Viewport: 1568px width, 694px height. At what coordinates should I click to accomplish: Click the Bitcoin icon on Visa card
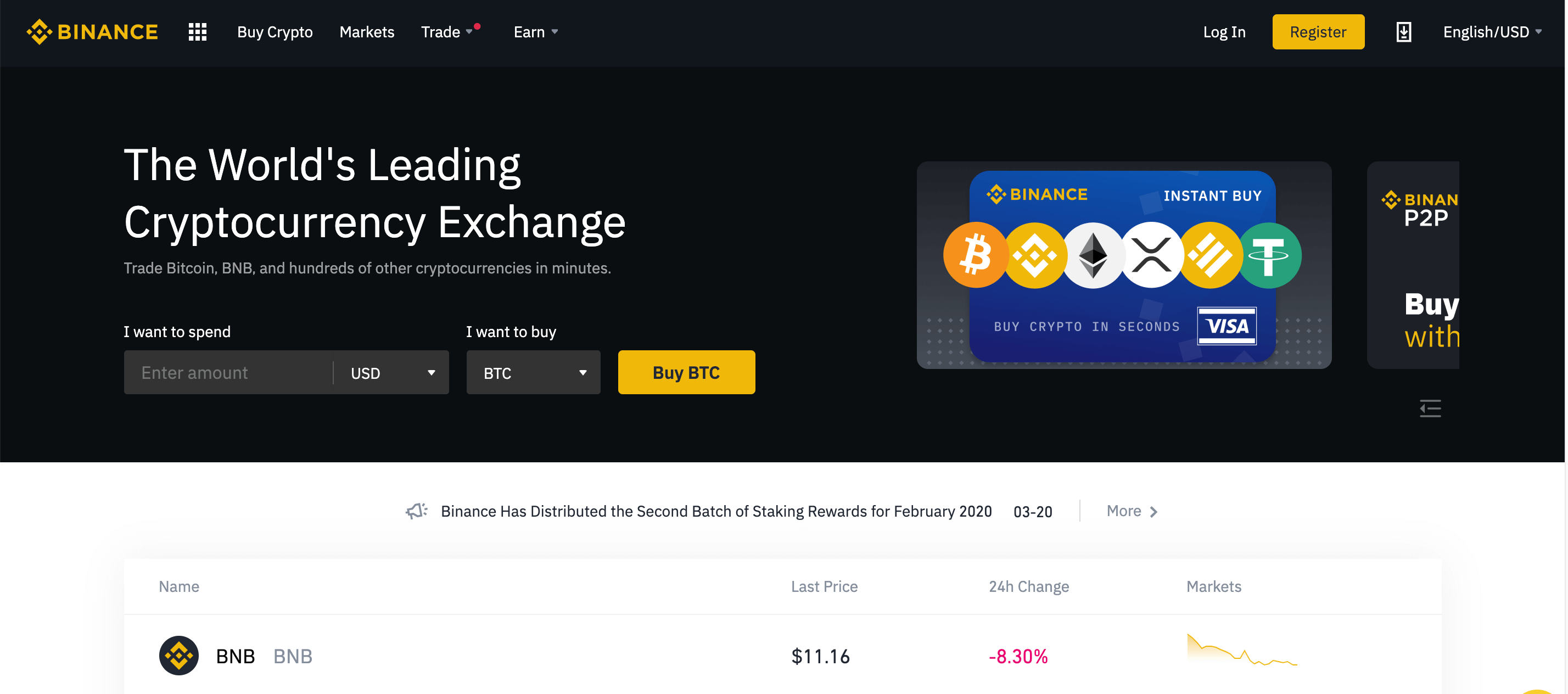point(975,254)
